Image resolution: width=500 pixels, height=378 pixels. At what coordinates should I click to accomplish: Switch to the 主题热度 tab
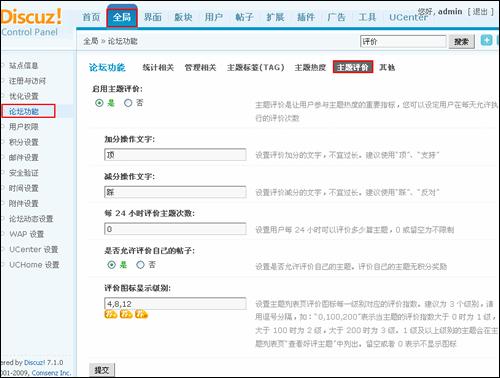pos(310,68)
